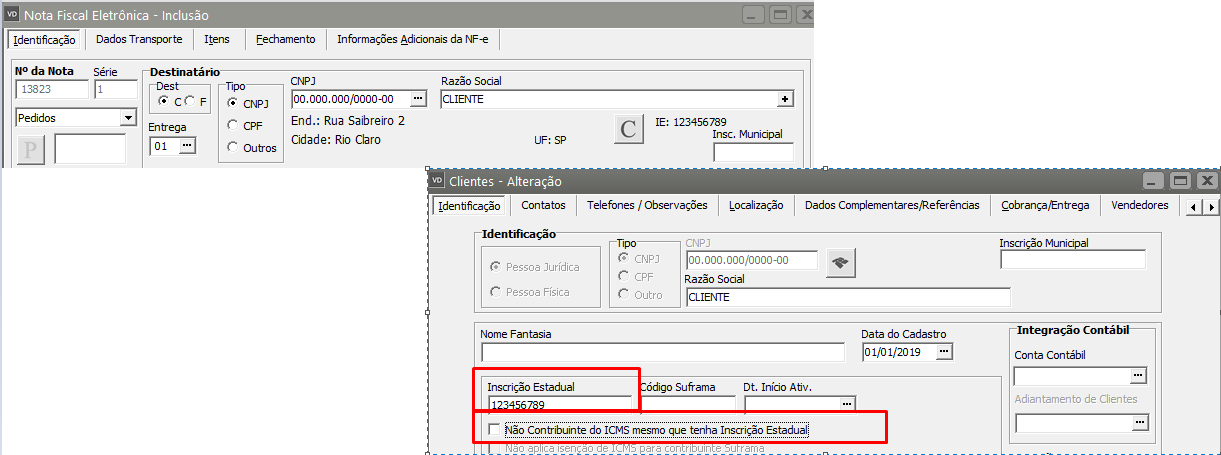Click the Insc. Municipal field in Nota Fiscal
The width and height of the screenshot is (1221, 455).
point(753,152)
